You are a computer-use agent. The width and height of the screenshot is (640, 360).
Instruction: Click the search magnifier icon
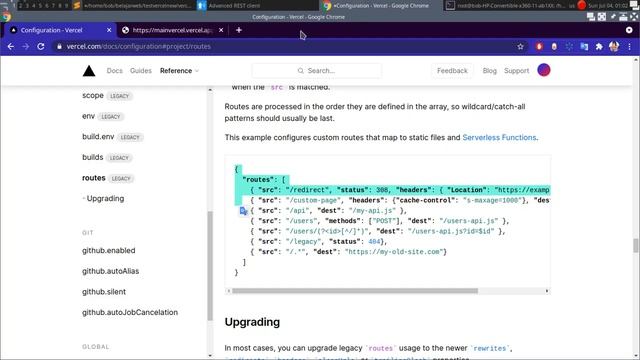[300, 71]
